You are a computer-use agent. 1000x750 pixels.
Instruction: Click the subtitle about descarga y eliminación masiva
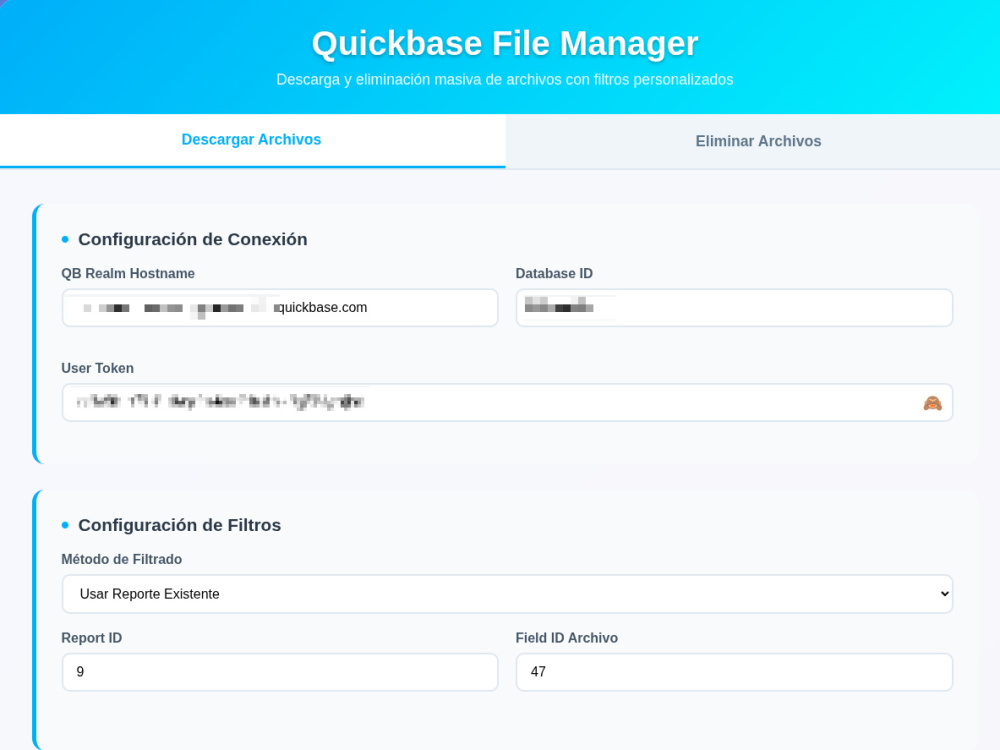click(504, 80)
